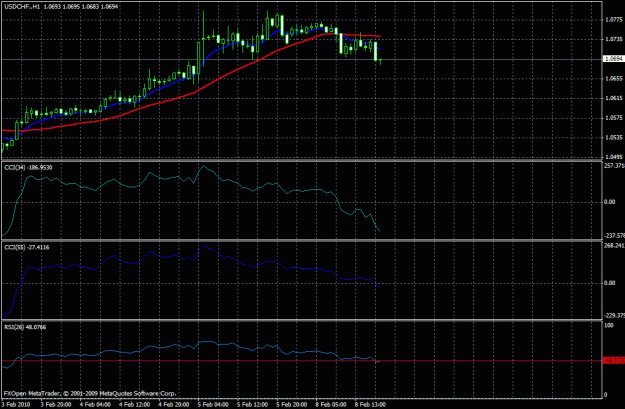Click the -237.578 scale value
Screen dimensions: 625x409
tap(614, 236)
